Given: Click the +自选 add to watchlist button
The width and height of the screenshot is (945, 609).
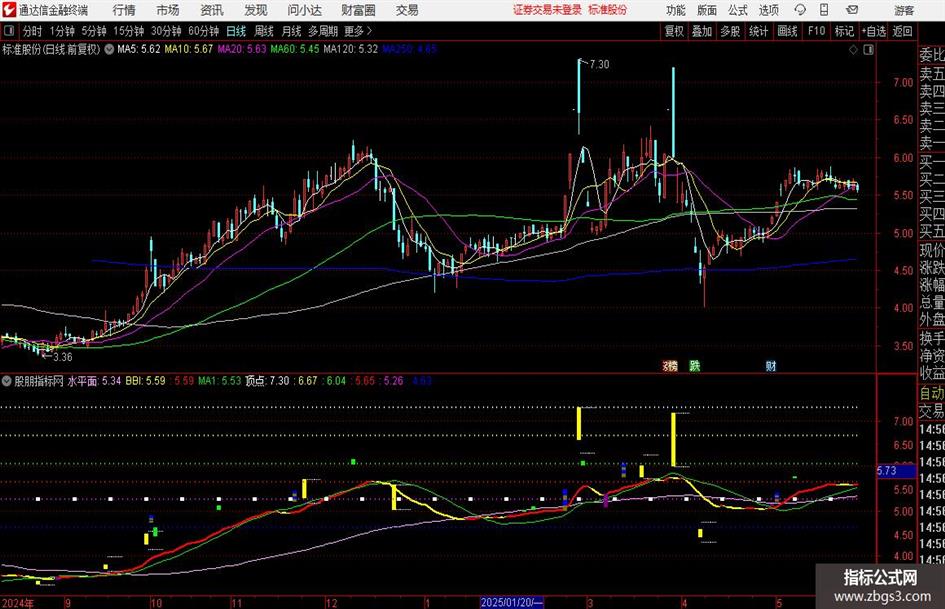Looking at the screenshot, I should click(x=875, y=31).
